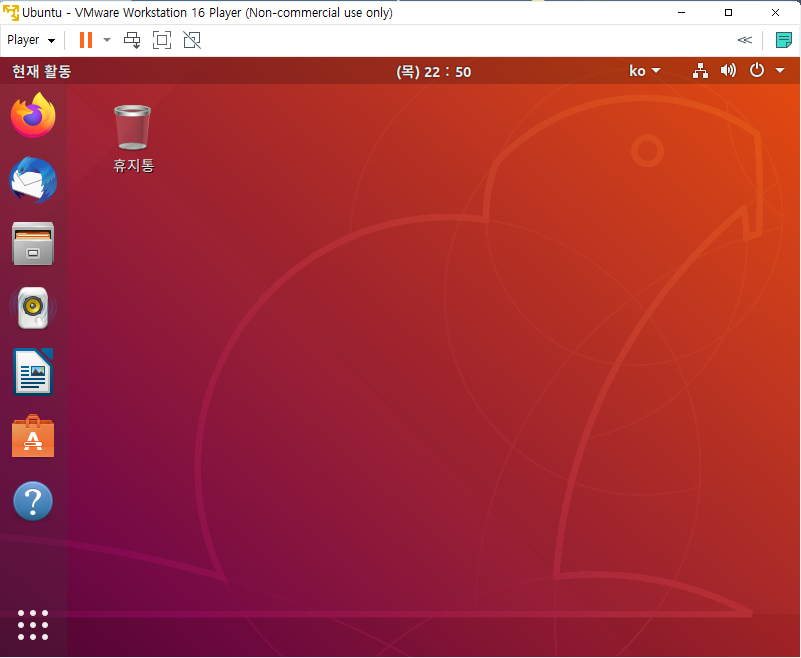Close the VMware Player window
801x658 pixels.
coord(775,12)
